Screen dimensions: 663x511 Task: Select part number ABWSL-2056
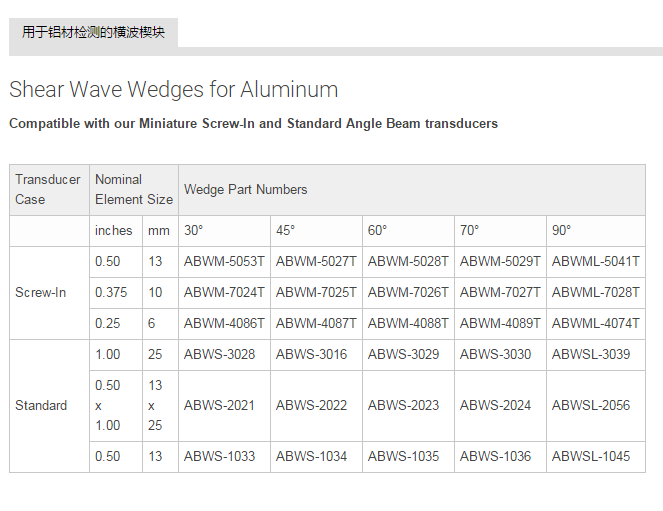[590, 406]
